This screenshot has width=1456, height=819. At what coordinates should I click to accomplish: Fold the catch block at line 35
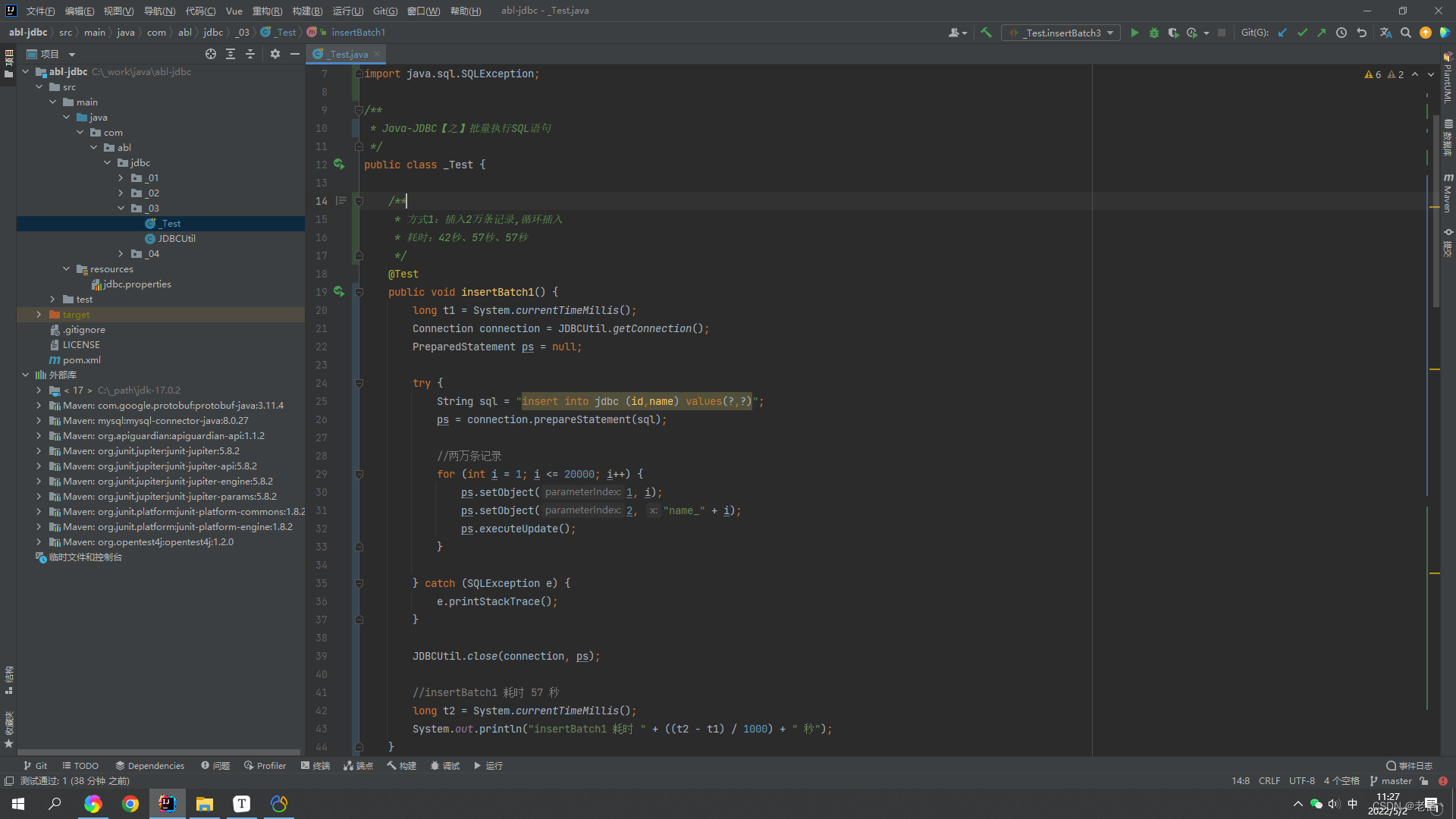coord(359,583)
